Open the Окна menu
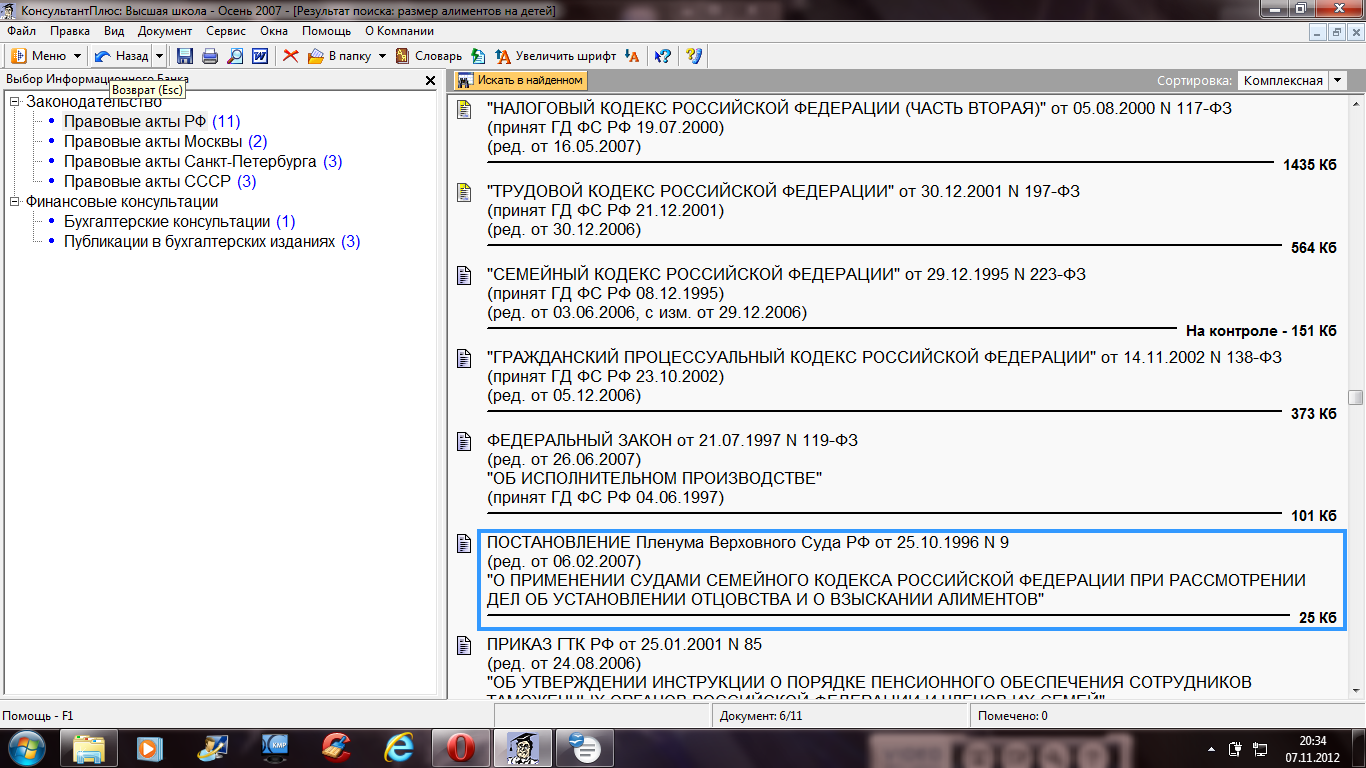1366x768 pixels. tap(274, 31)
